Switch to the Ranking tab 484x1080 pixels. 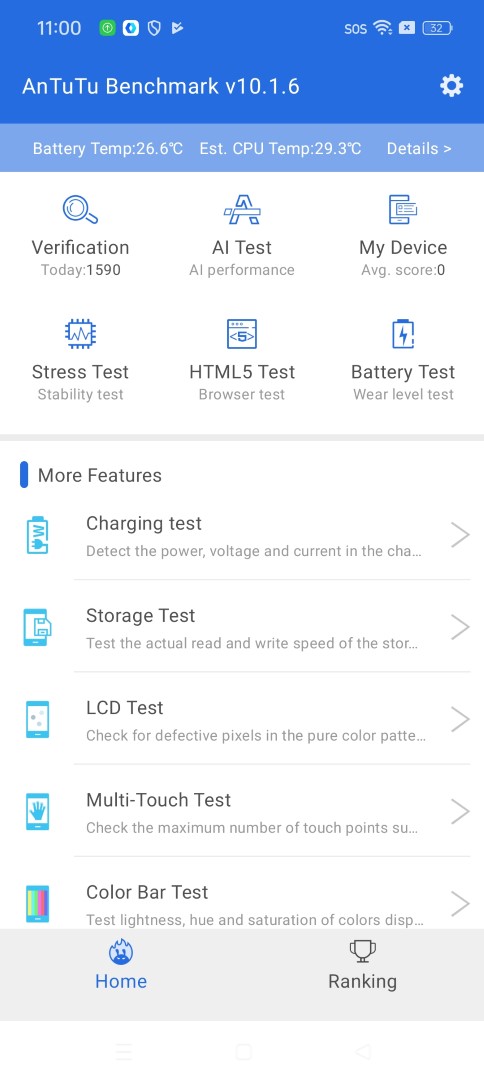[x=362, y=966]
